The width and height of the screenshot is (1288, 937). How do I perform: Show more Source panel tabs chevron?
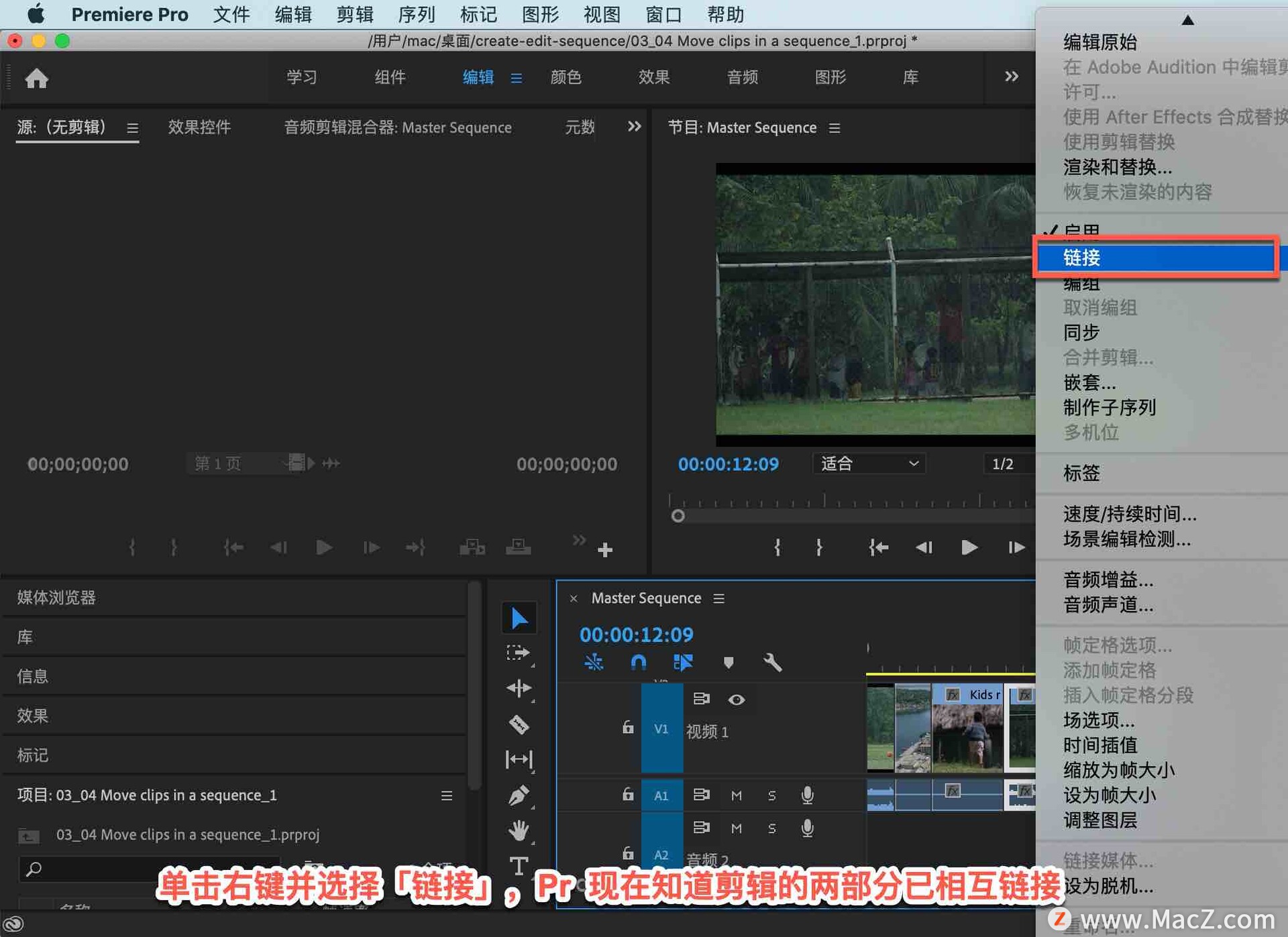634,127
